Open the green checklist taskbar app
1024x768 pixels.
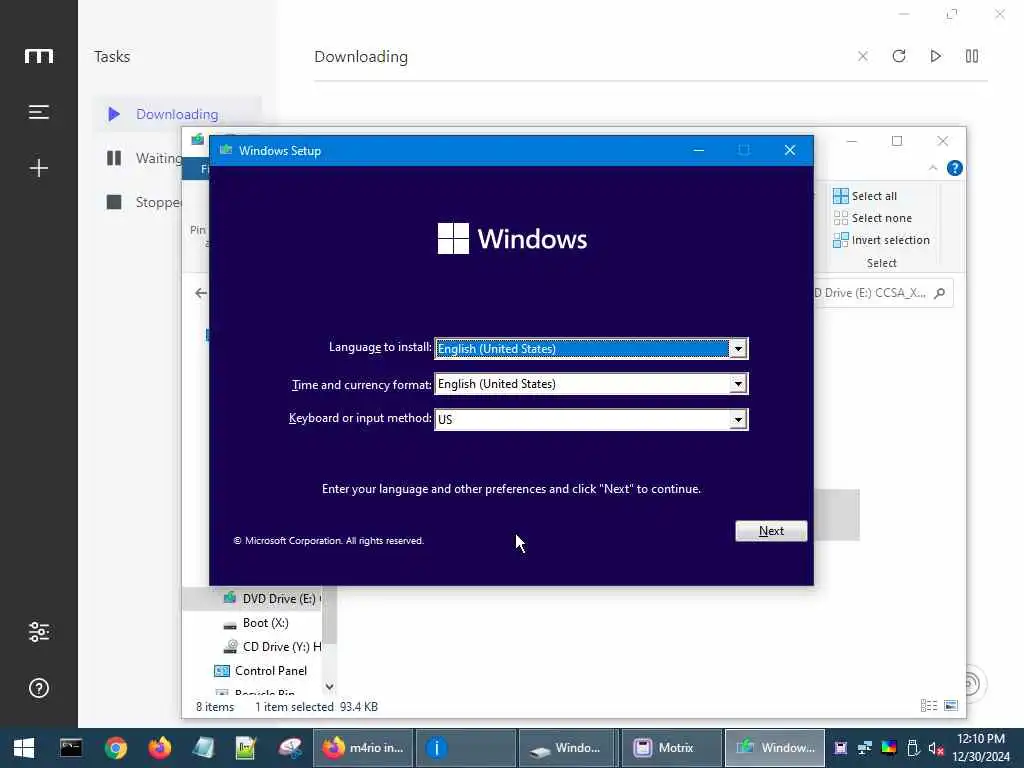[x=246, y=748]
